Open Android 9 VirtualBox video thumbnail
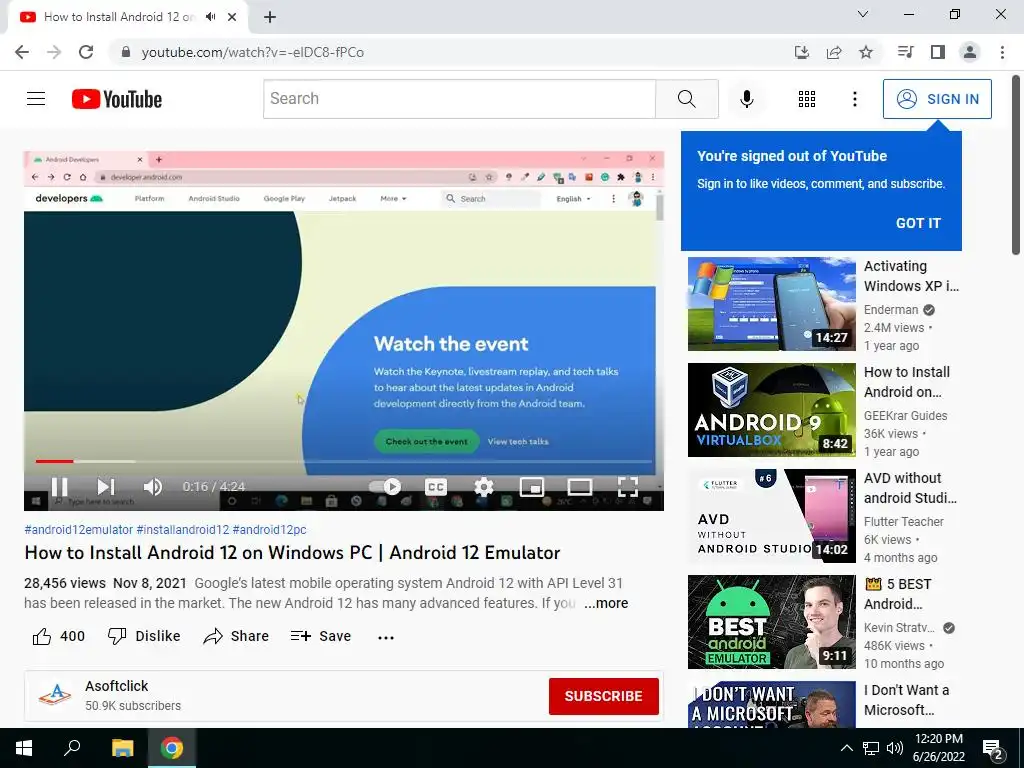1024x768 pixels. click(x=771, y=409)
